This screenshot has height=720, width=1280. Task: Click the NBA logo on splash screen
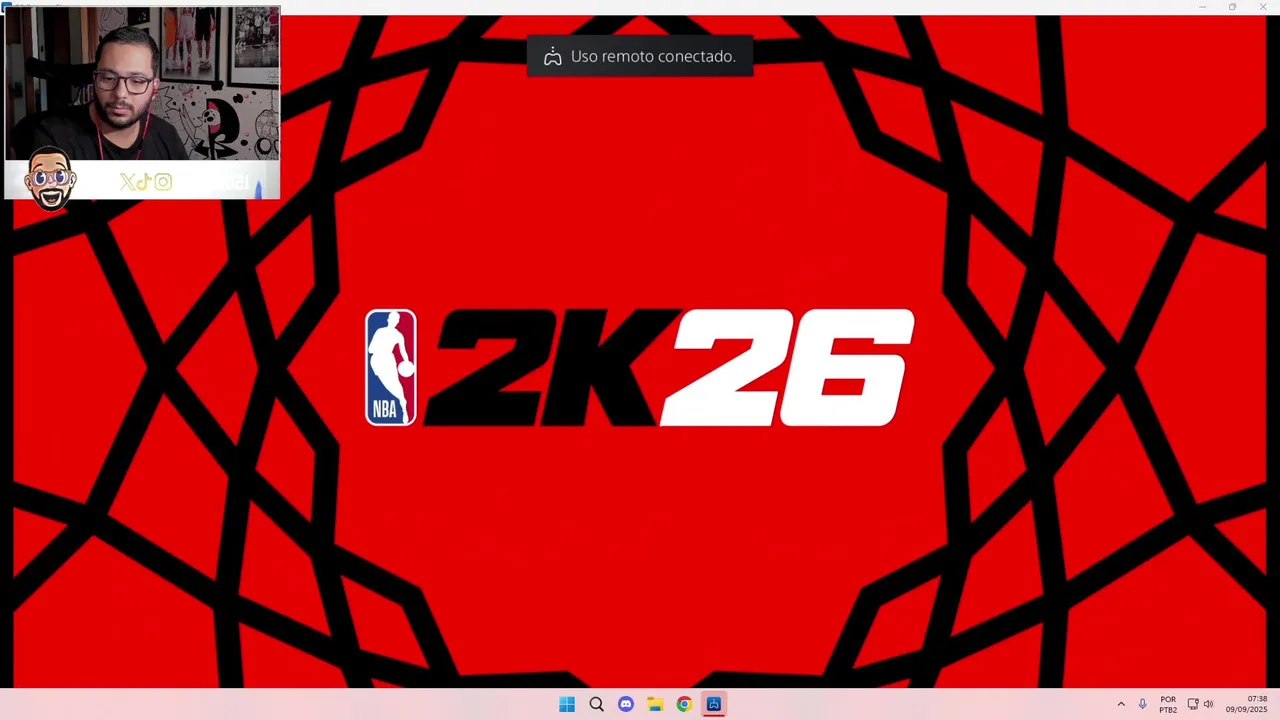click(x=391, y=367)
